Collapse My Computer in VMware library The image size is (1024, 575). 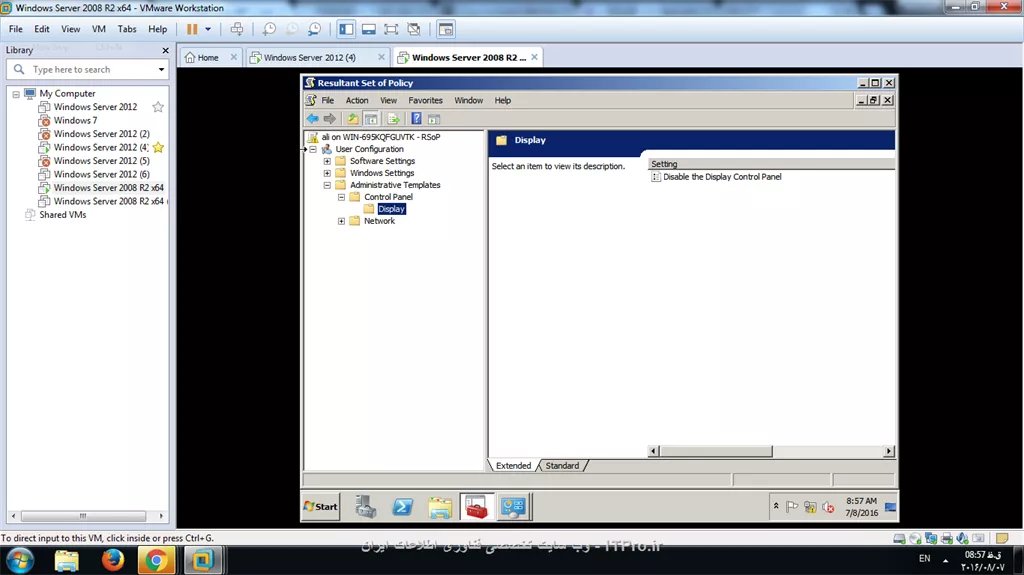16,94
